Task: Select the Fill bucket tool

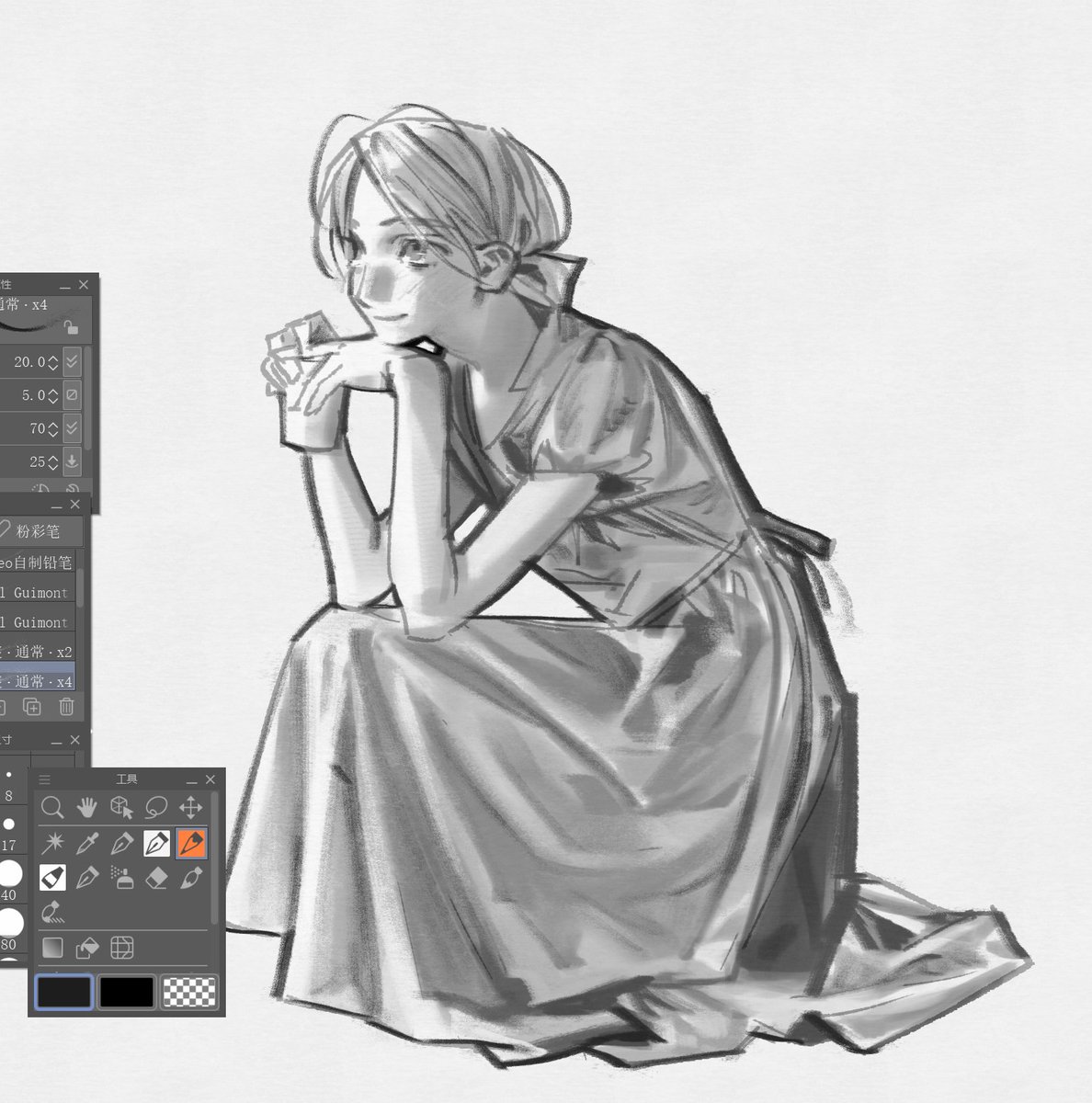Action: point(86,947)
